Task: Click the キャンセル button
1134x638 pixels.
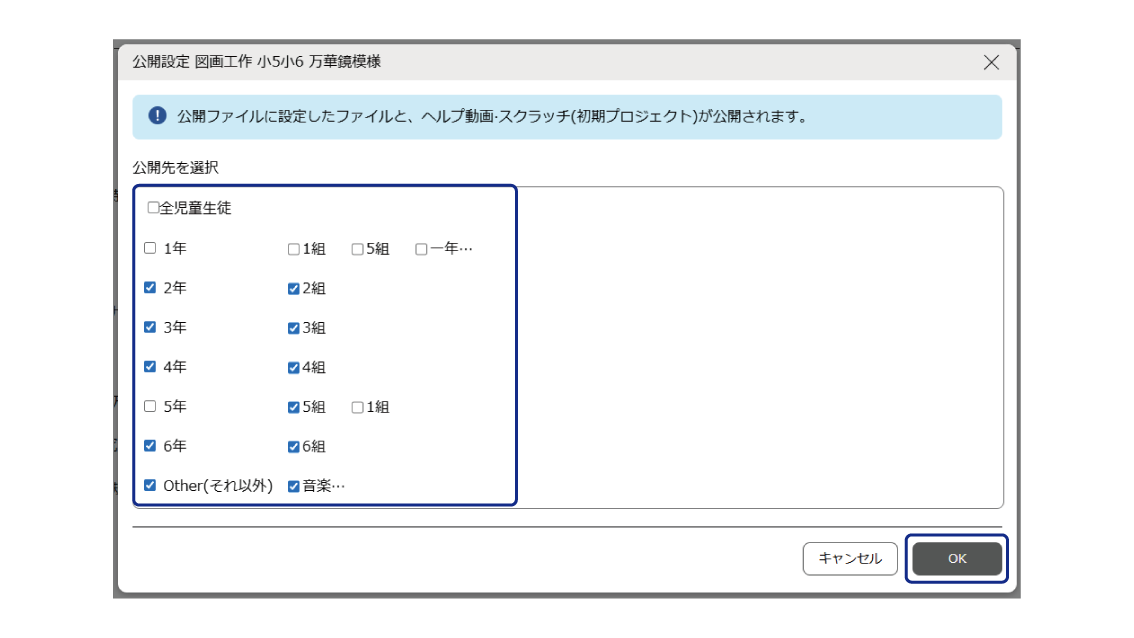Action: tap(850, 559)
